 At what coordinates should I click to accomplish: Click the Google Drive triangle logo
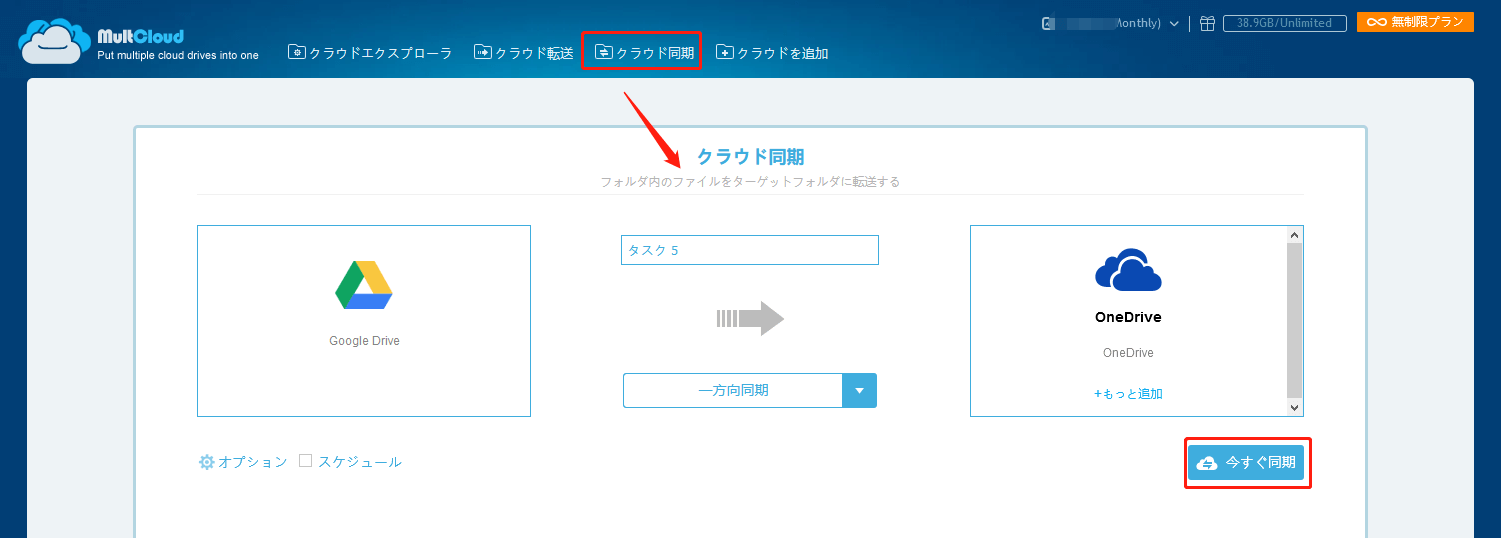pos(364,285)
